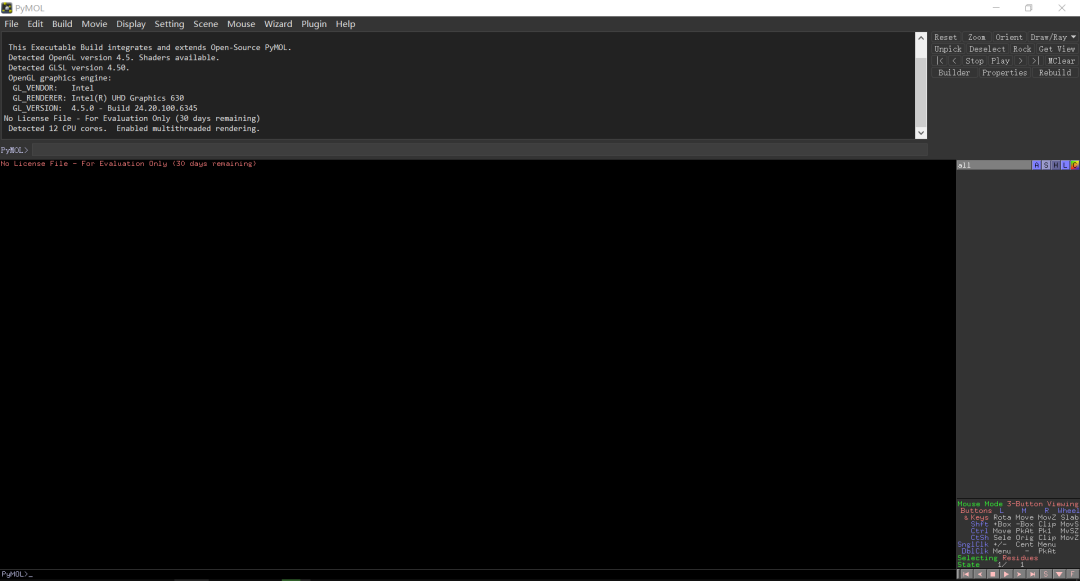Click the Rebuild button
The image size is (1080, 581).
[1055, 72]
